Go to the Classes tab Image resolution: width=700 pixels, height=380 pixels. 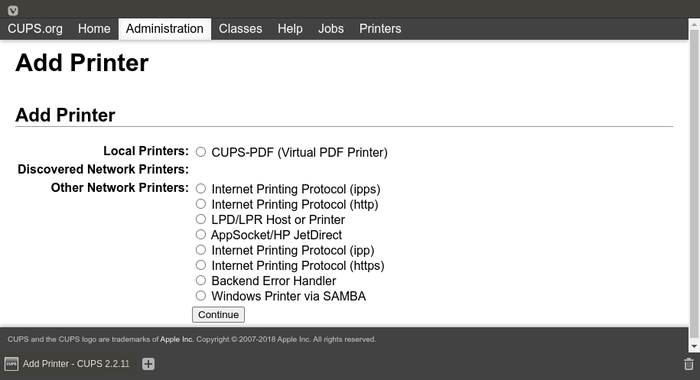(240, 29)
